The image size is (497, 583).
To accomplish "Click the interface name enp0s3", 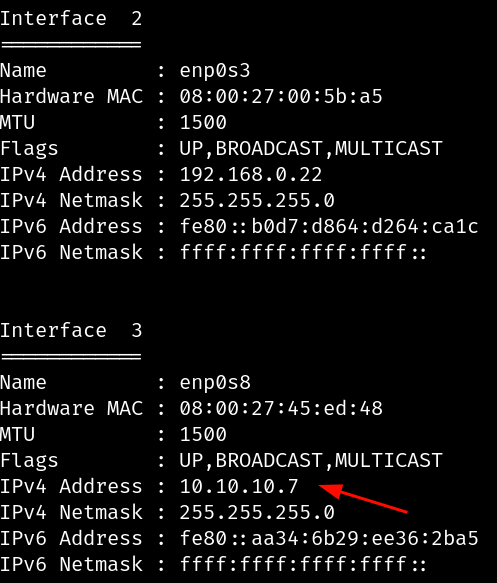I will click(215, 71).
